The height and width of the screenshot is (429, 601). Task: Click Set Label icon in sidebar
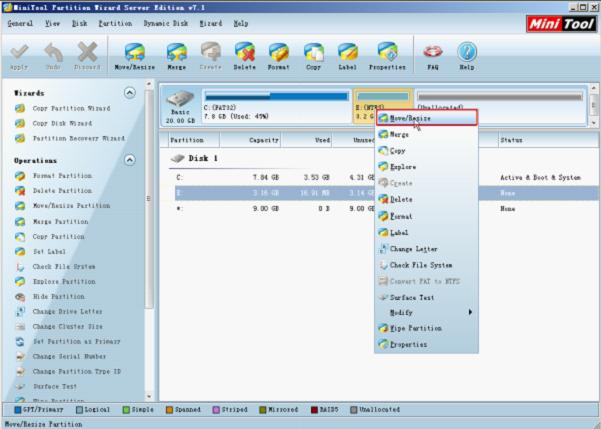[x=20, y=251]
